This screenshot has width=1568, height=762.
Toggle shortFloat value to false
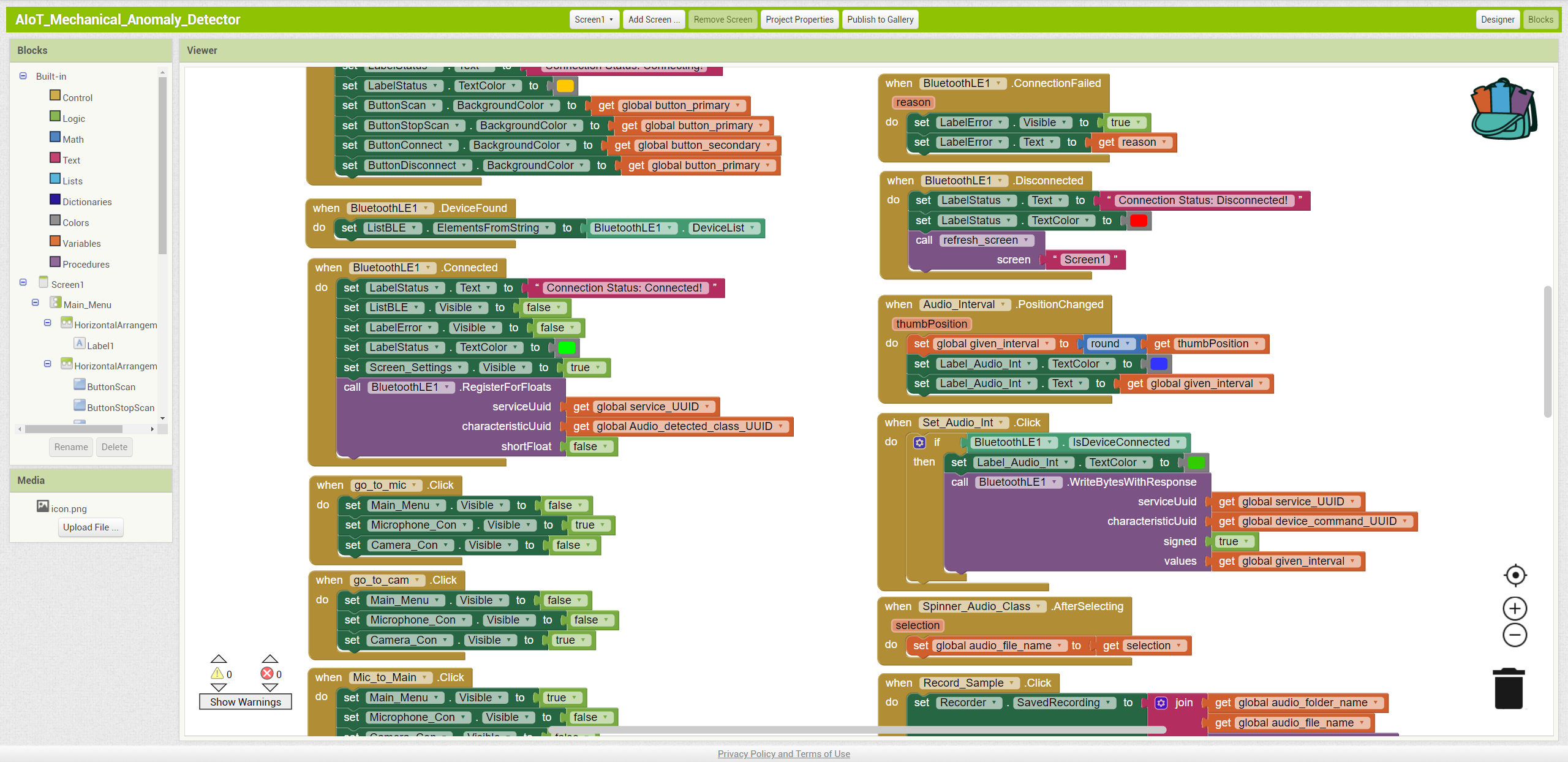tap(589, 446)
